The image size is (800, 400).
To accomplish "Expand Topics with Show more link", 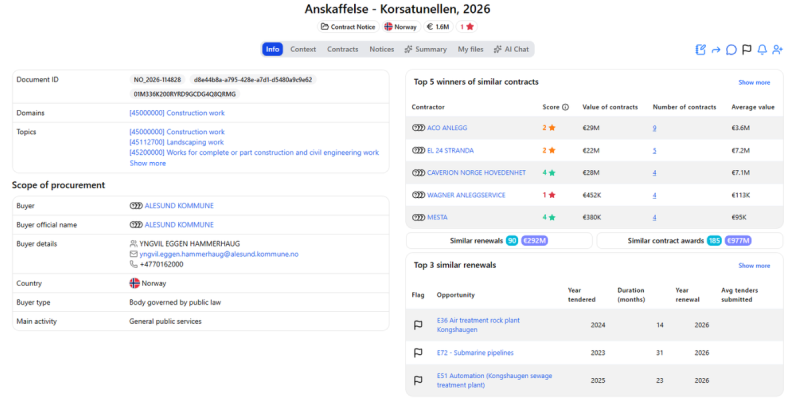I will tap(147, 163).
